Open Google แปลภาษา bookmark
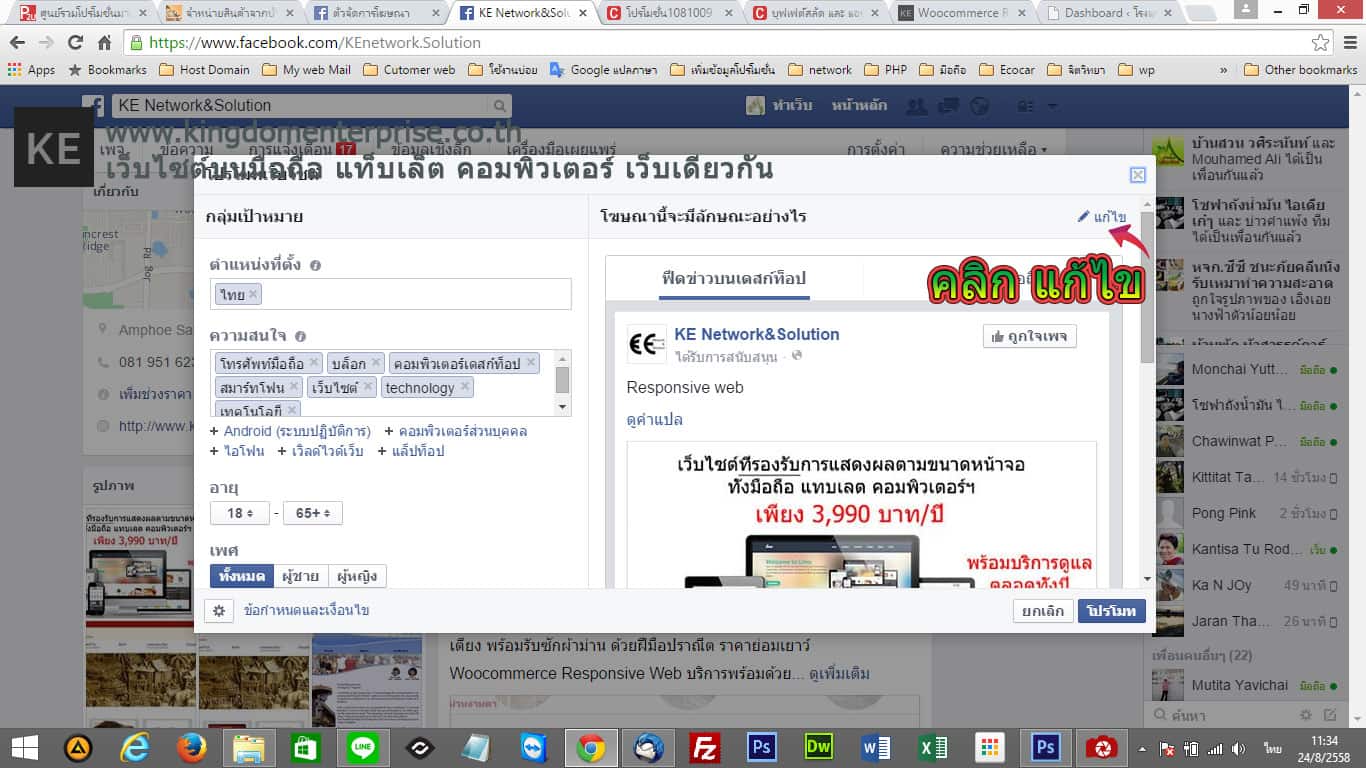The height and width of the screenshot is (768, 1366). point(602,70)
